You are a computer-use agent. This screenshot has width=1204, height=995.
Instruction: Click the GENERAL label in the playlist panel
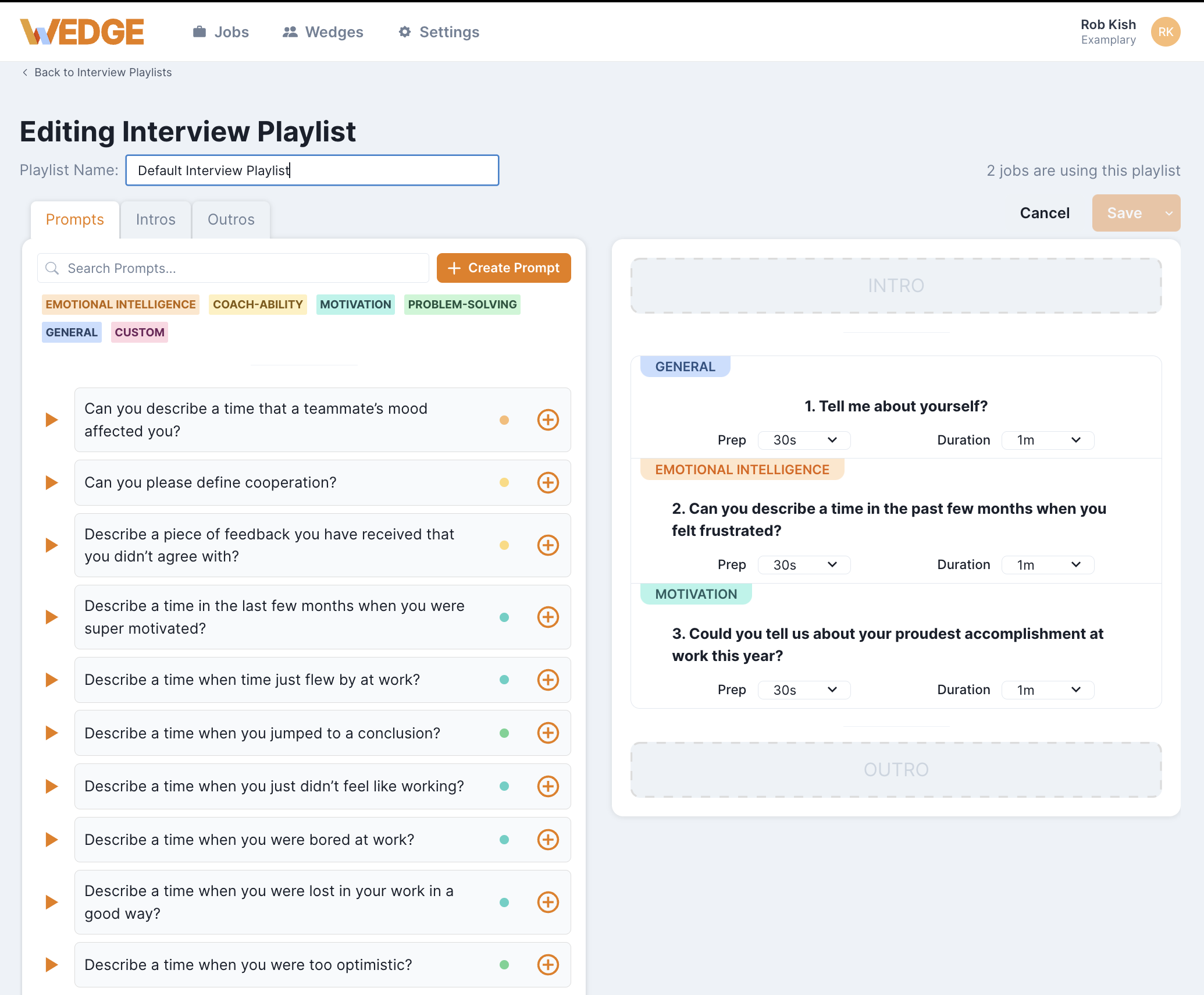click(x=685, y=367)
